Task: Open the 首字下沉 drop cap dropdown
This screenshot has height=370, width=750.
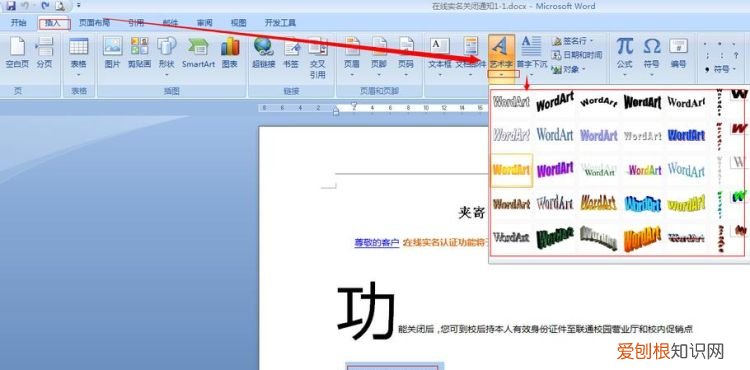Action: point(531,74)
